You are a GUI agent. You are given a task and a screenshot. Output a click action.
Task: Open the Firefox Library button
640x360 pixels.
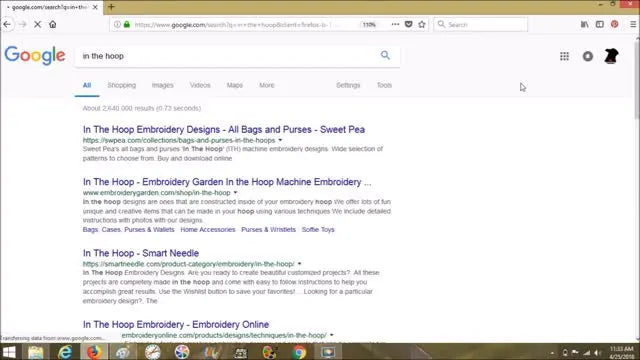(x=584, y=24)
